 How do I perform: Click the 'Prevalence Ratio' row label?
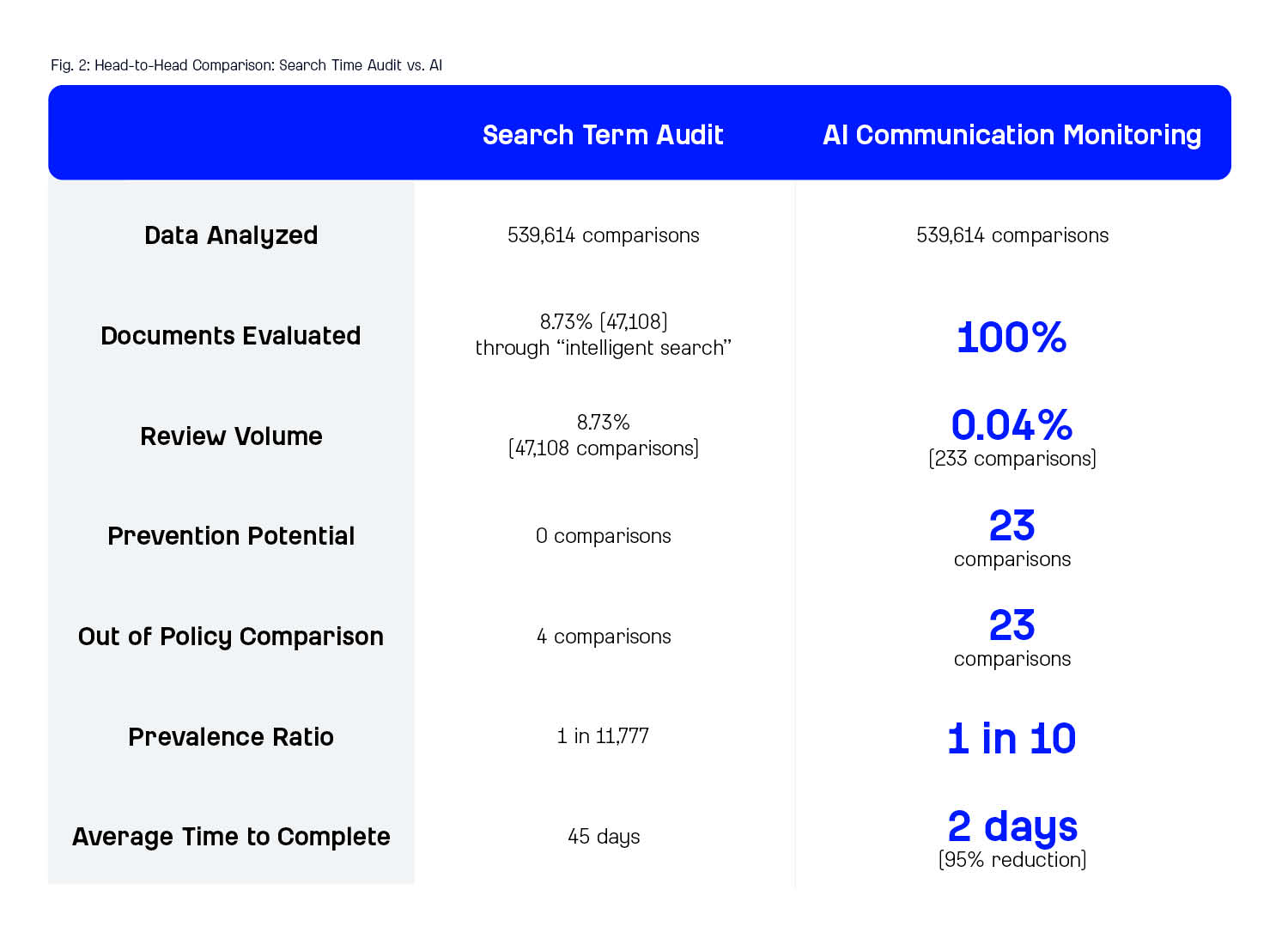231,737
